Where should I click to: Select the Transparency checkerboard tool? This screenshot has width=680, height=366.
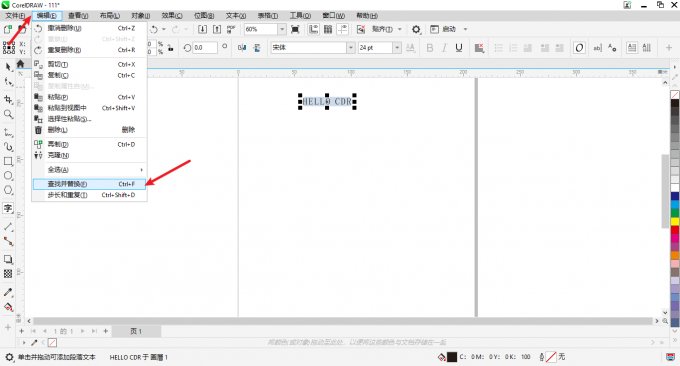click(8, 274)
